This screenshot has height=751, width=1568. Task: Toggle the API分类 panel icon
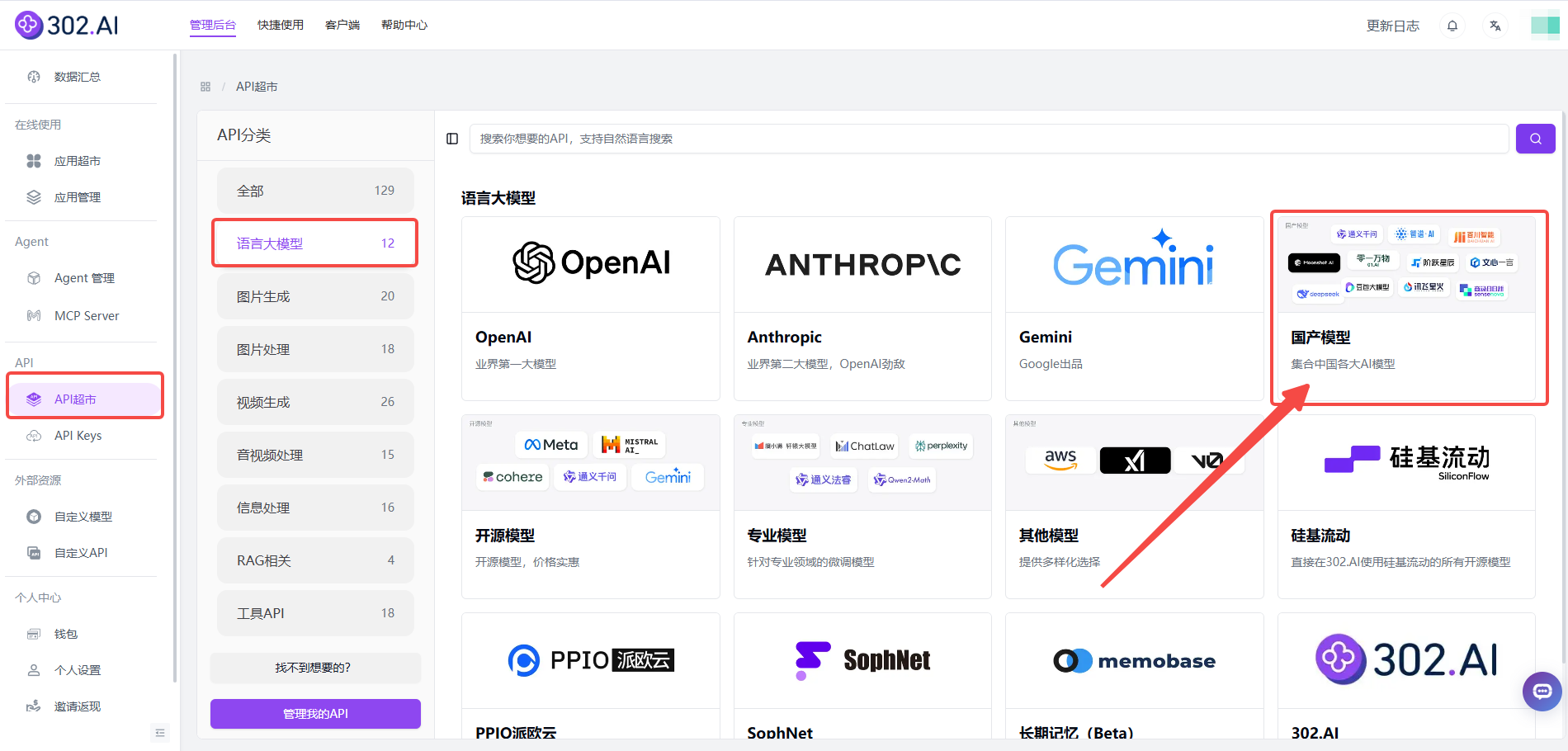(x=452, y=139)
